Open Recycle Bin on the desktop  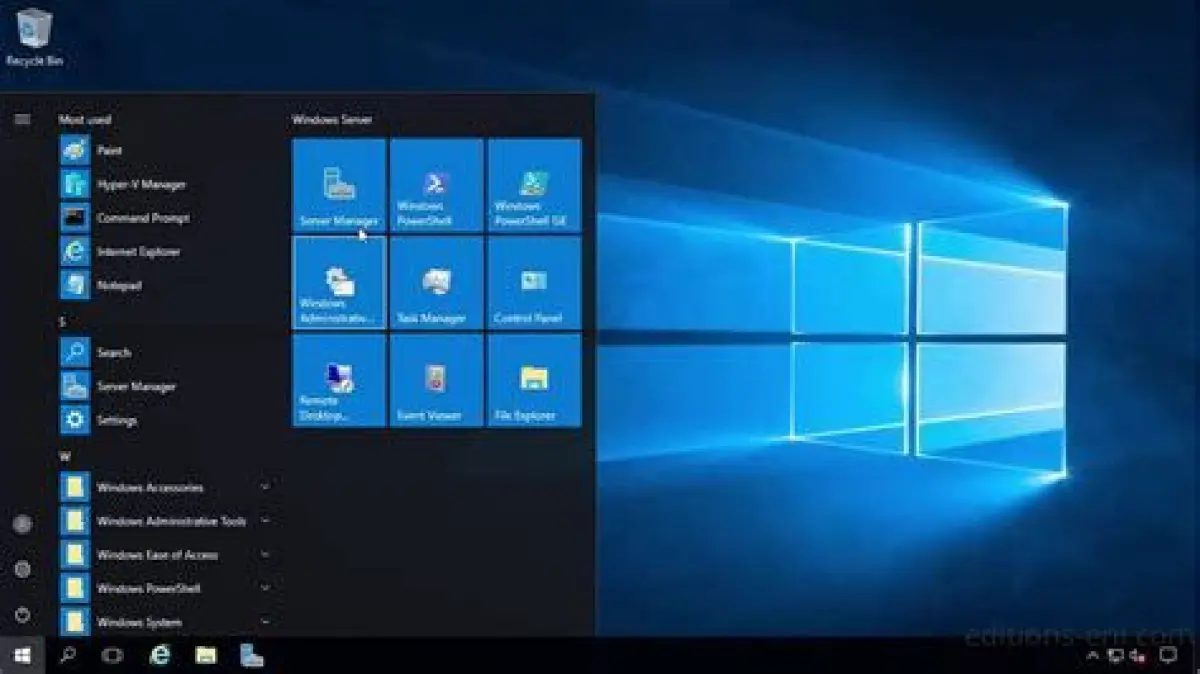point(34,37)
